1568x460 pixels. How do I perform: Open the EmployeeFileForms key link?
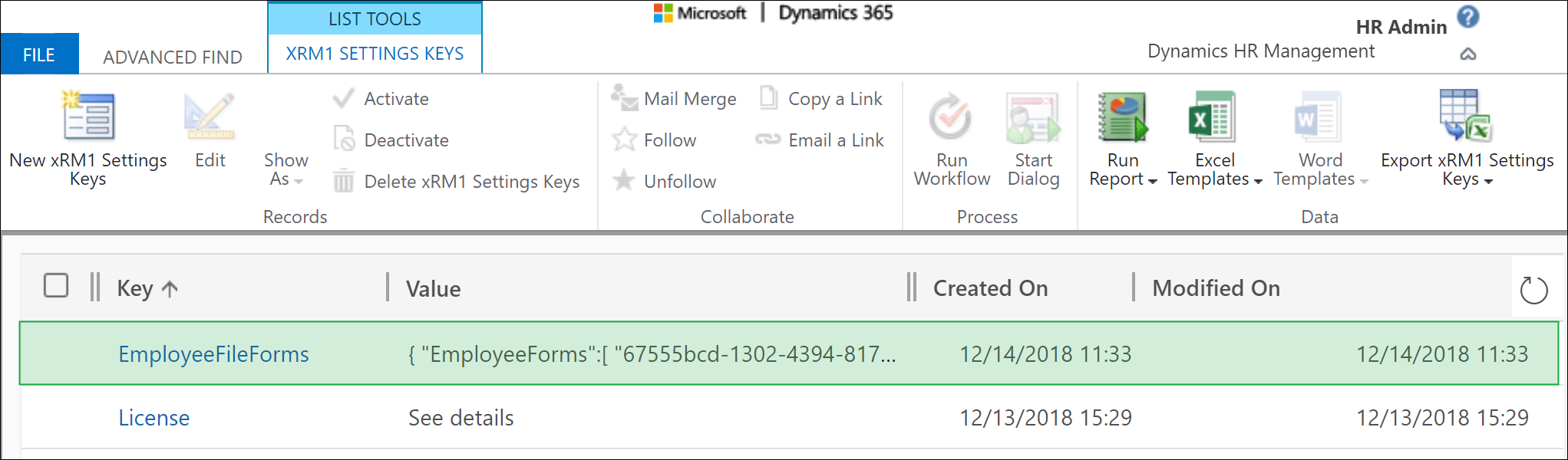[213, 354]
